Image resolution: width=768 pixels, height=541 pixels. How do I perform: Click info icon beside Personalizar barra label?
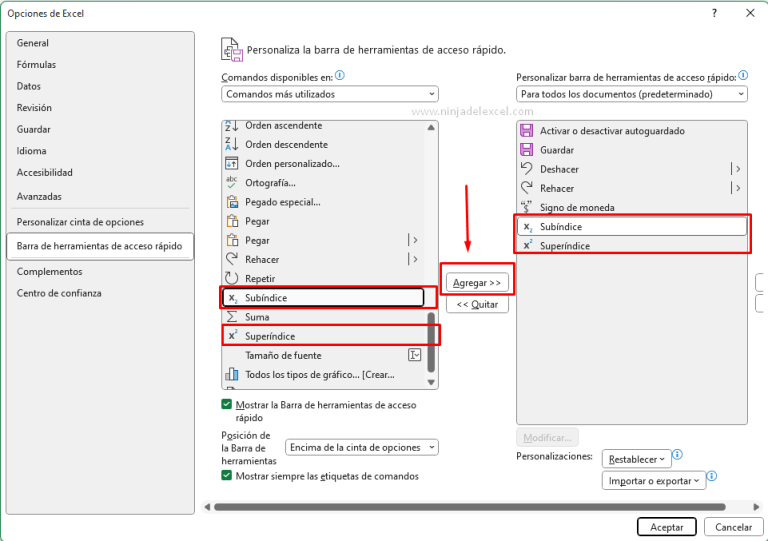[743, 75]
